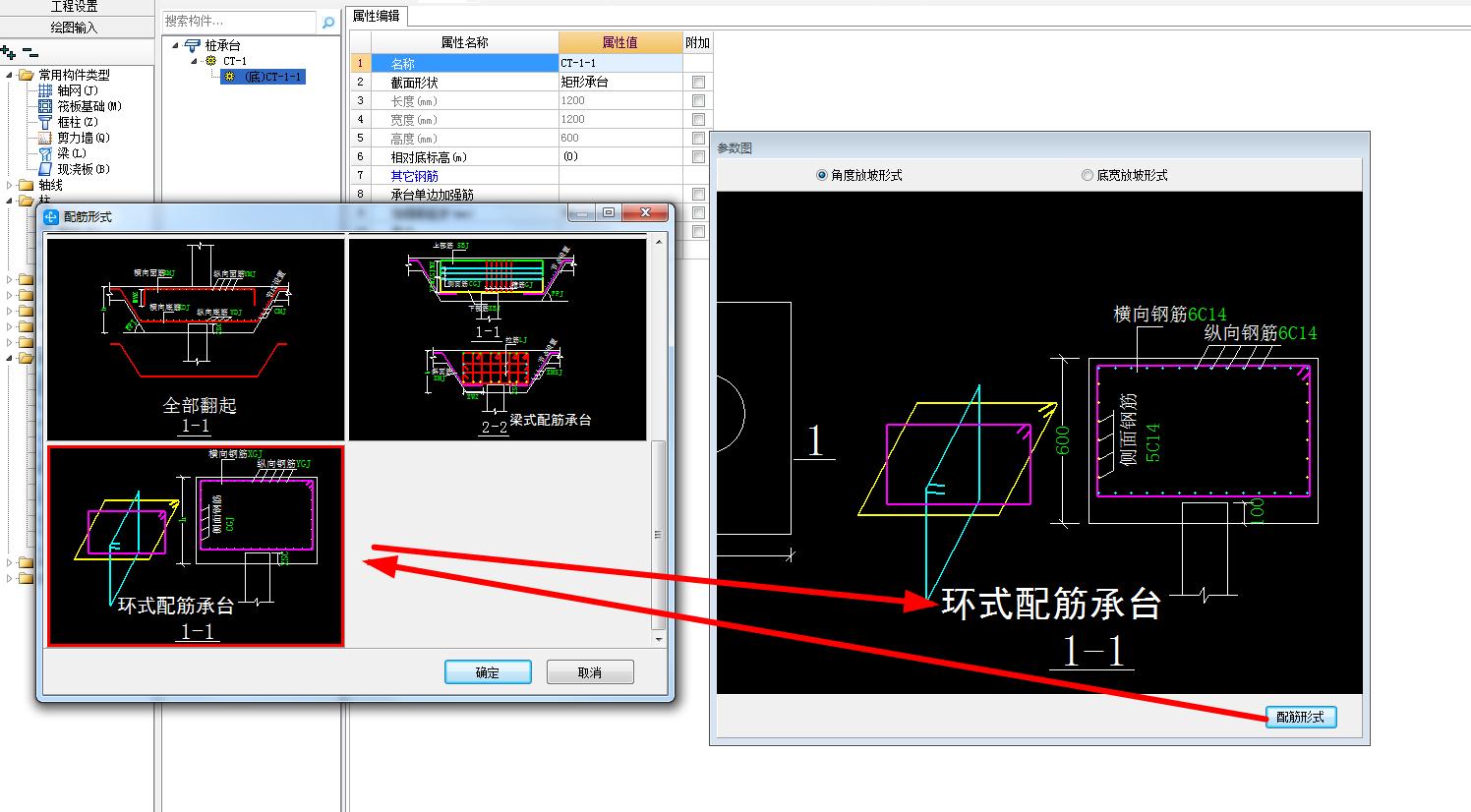Viewport: 1471px width, 812px height.
Task: Select the (底)CT-1-1 tree node
Action: [x=264, y=77]
